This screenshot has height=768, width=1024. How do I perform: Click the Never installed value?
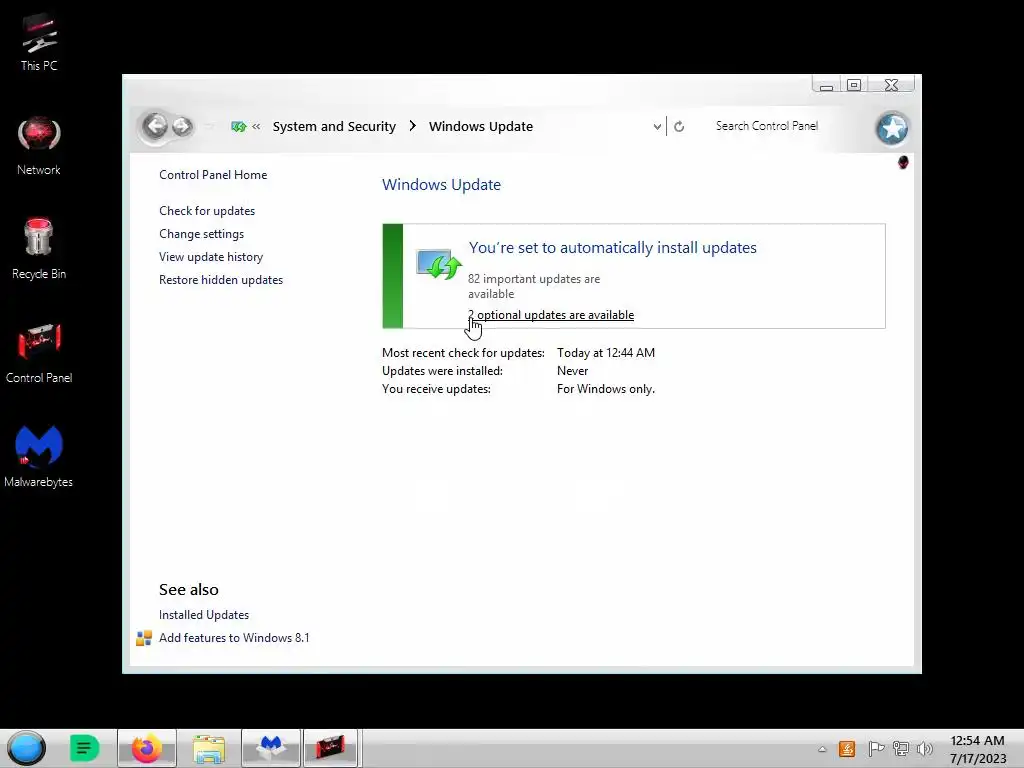(x=572, y=371)
